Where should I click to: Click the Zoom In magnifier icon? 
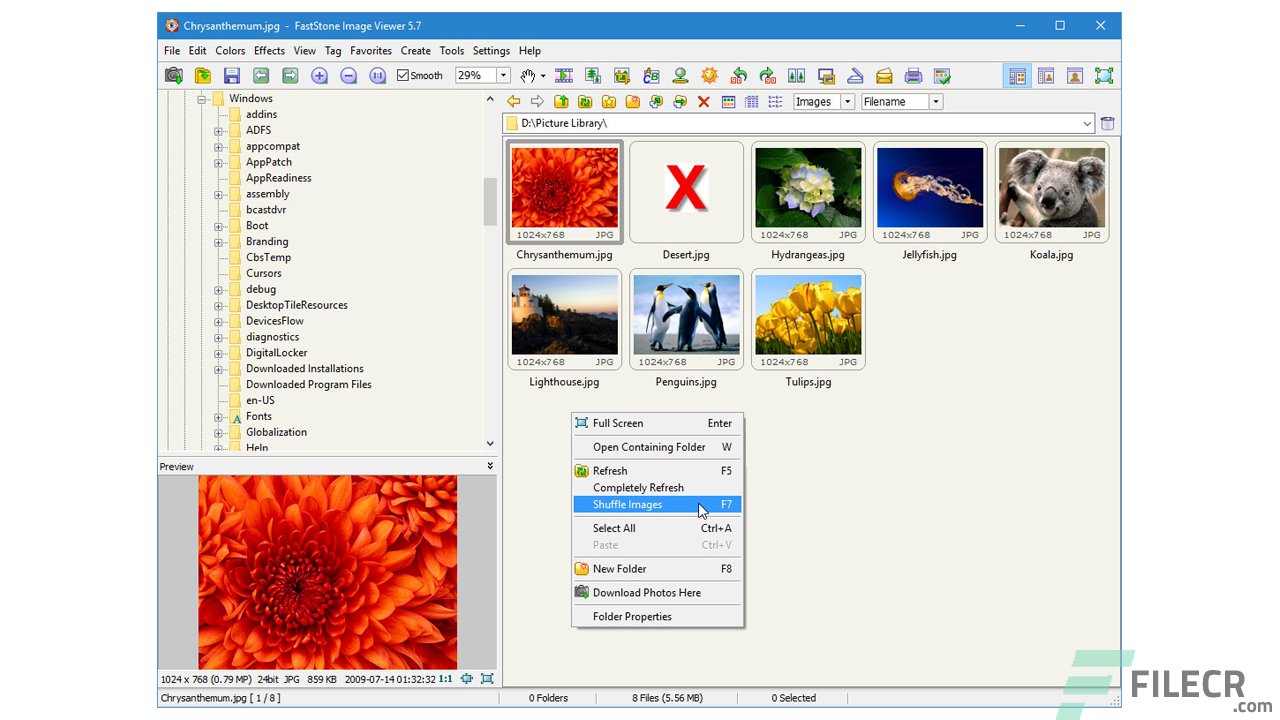pos(319,75)
